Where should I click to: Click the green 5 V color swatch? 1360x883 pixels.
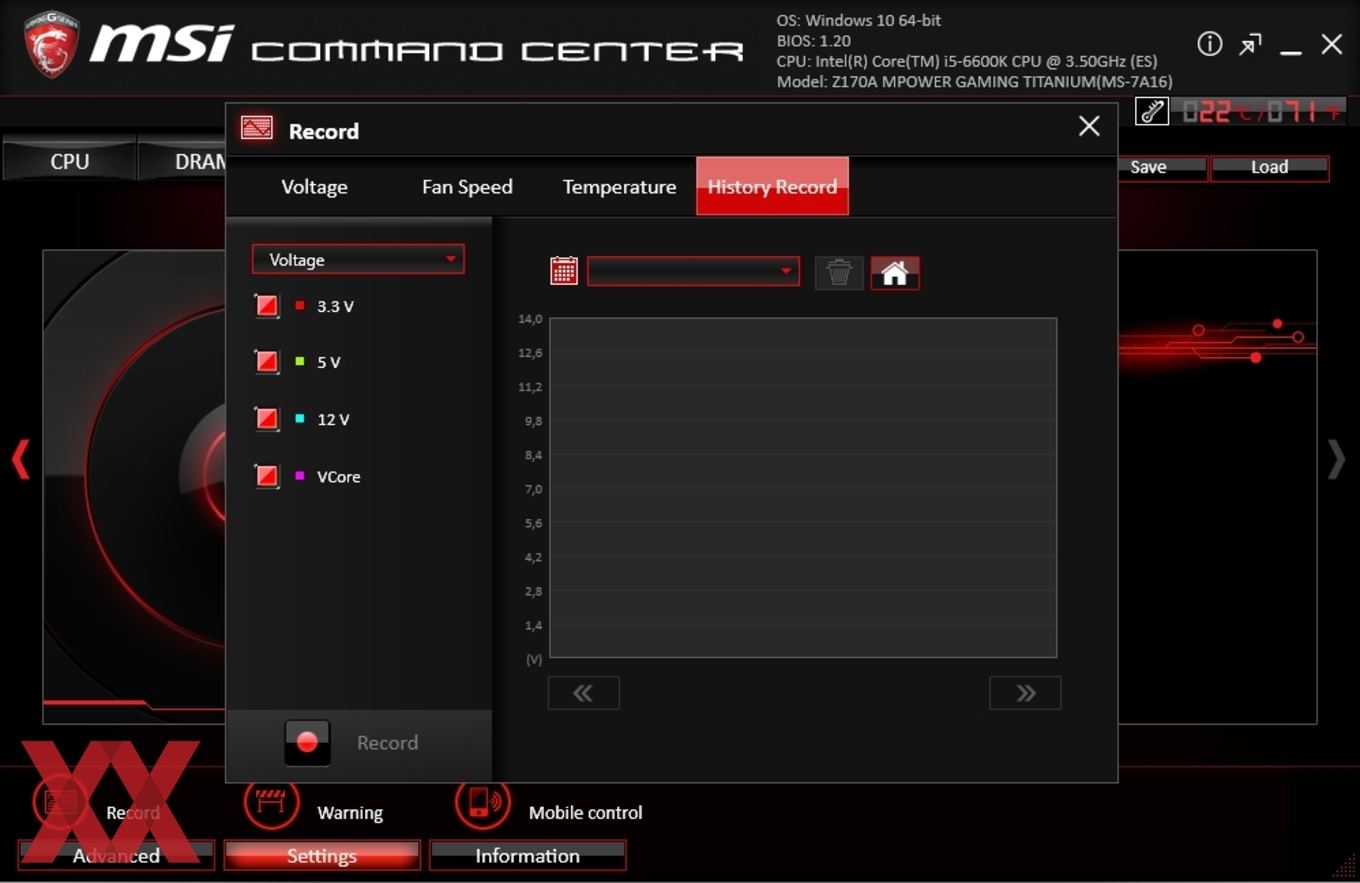click(299, 361)
